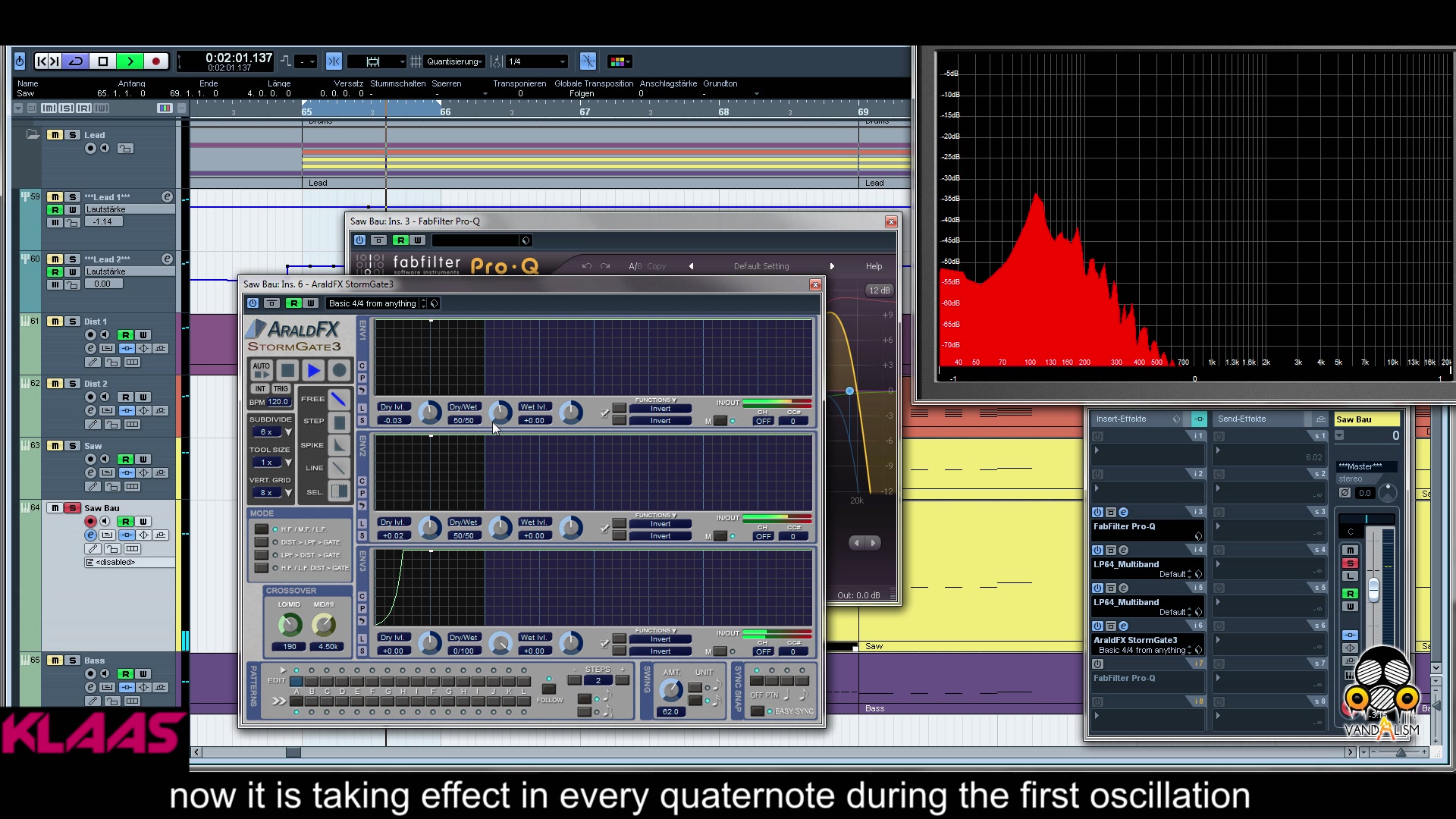The height and width of the screenshot is (819, 1456).
Task: Click the activate project power icon
Action: click(20, 61)
